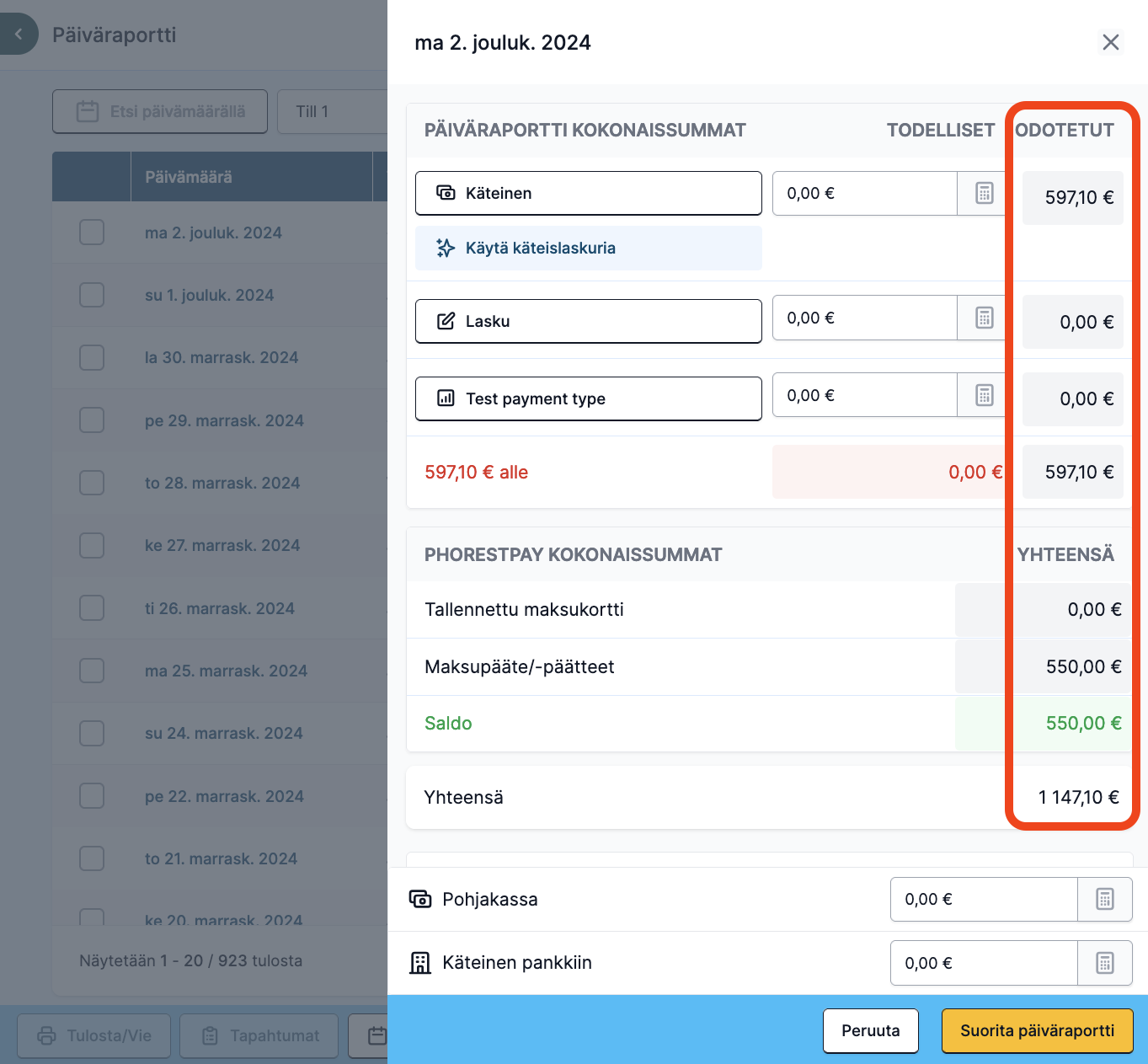
Task: Click the Tulosta/Vie button
Action: coord(94,1035)
